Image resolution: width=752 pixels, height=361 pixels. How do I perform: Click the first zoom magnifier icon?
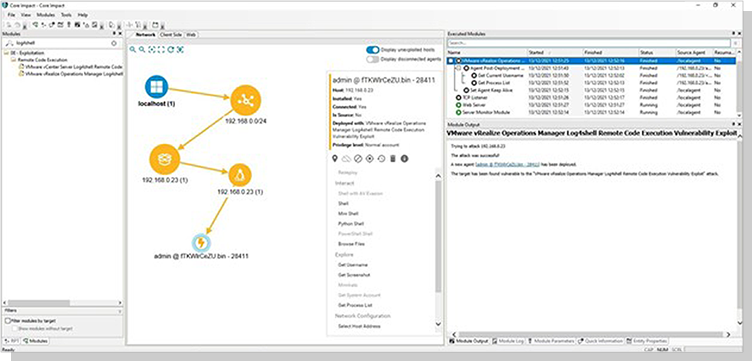point(132,49)
